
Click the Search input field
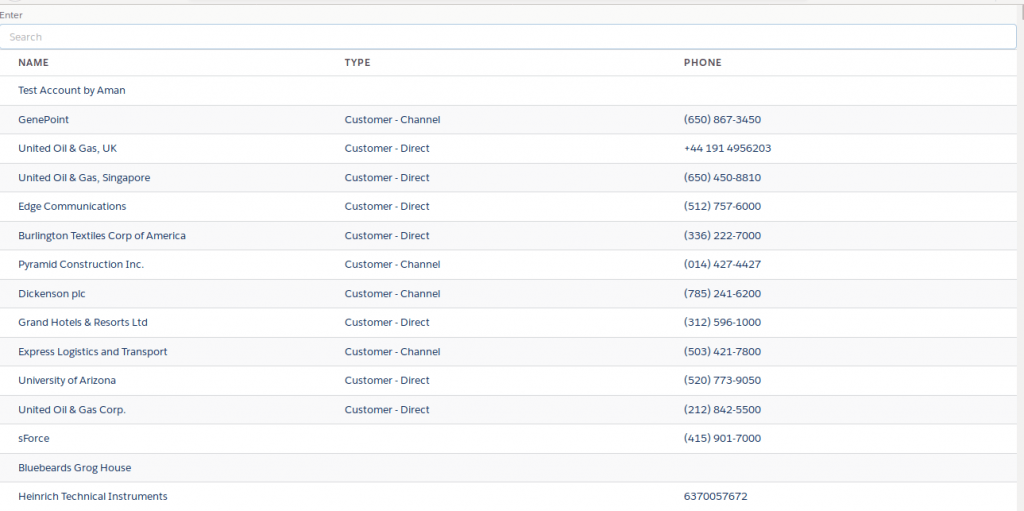pos(508,37)
